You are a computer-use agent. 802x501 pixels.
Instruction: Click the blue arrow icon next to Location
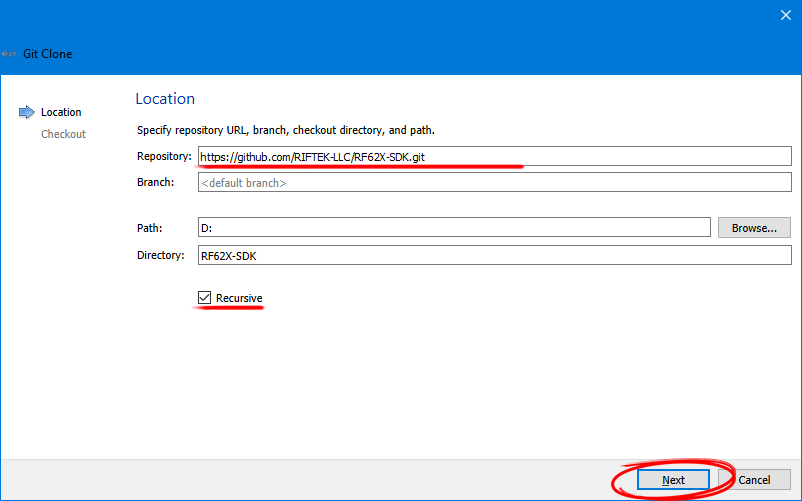click(x=27, y=112)
